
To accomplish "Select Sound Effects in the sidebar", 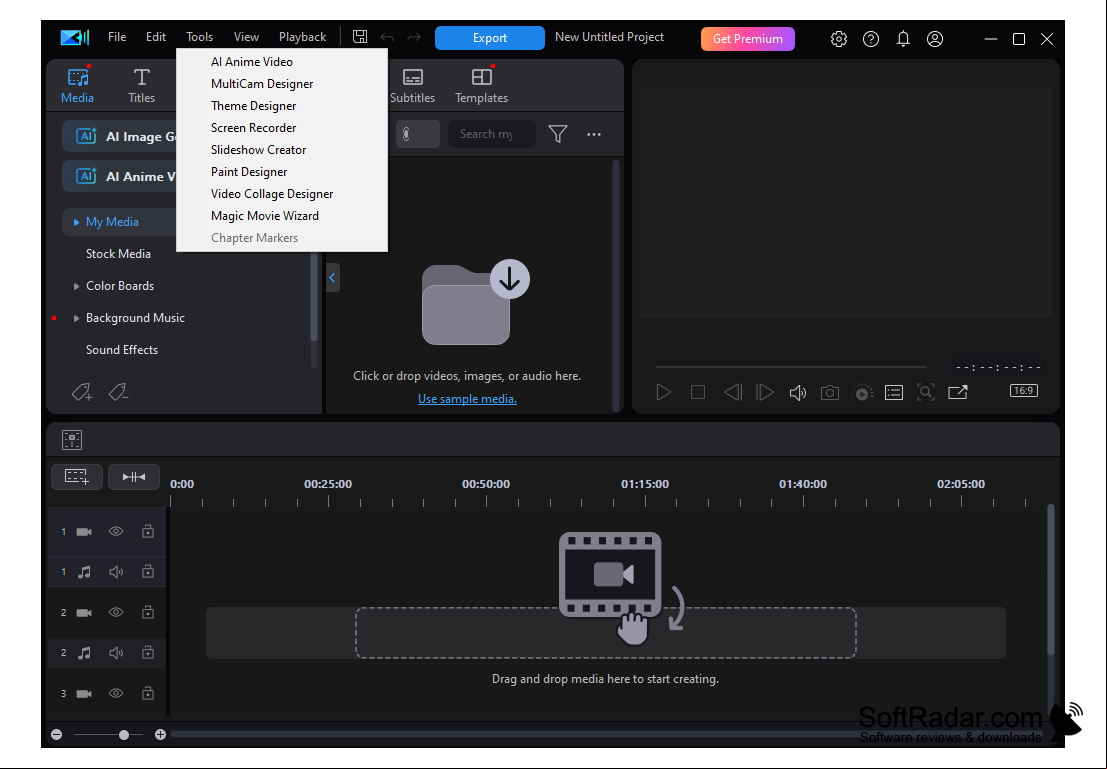I will 122,350.
